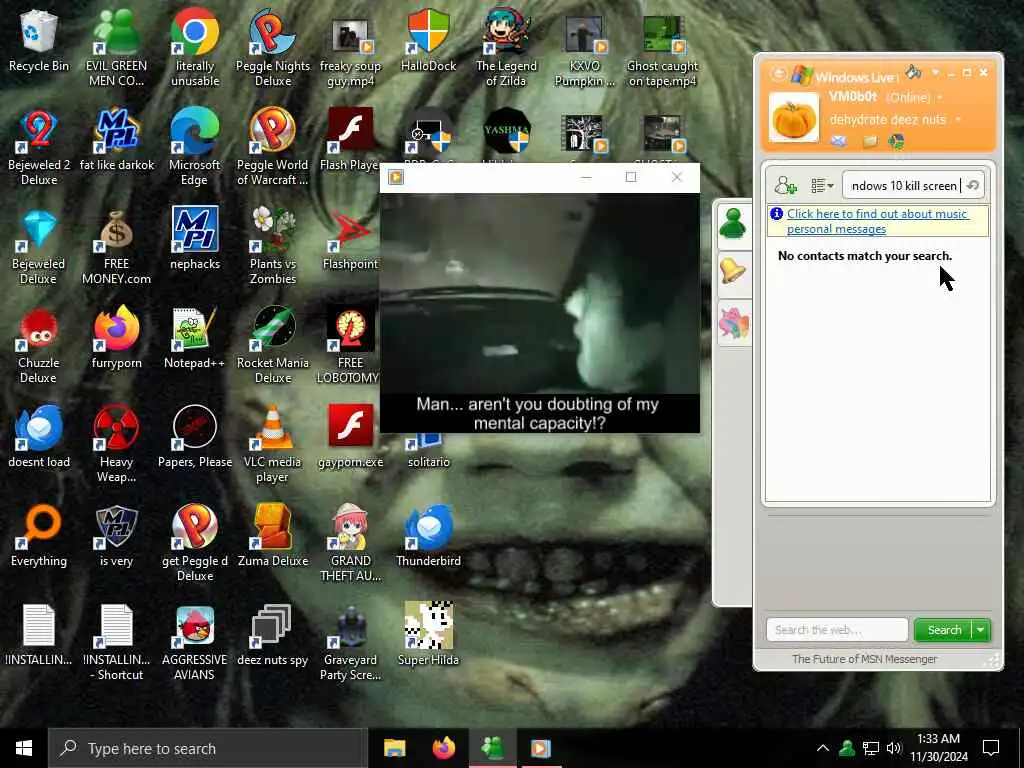Clear the contact search field
This screenshot has height=768, width=1024.
click(972, 185)
